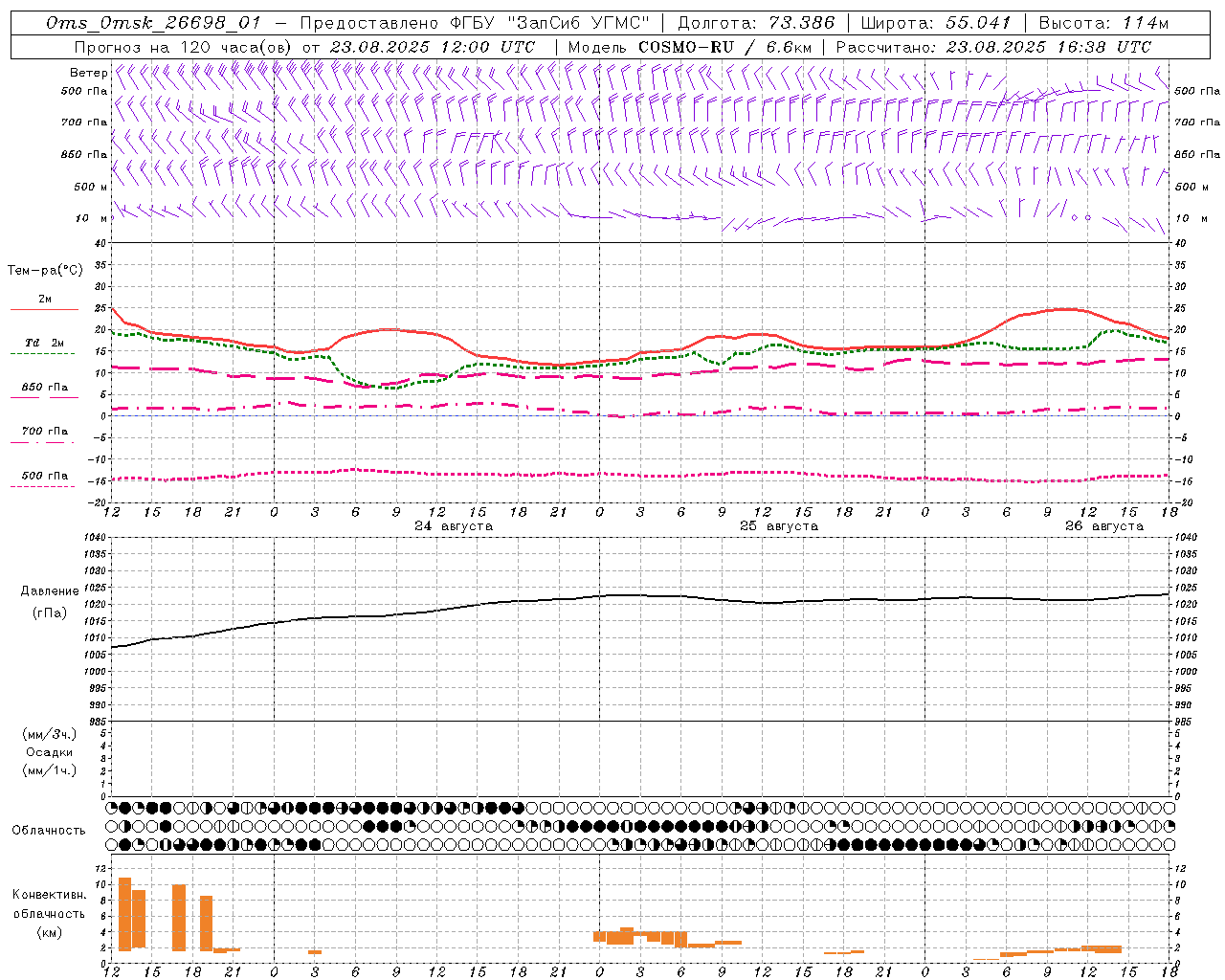Click the Модель COSMO-RU / 6.6км label
The width and height of the screenshot is (1225, 980).
pos(689,47)
